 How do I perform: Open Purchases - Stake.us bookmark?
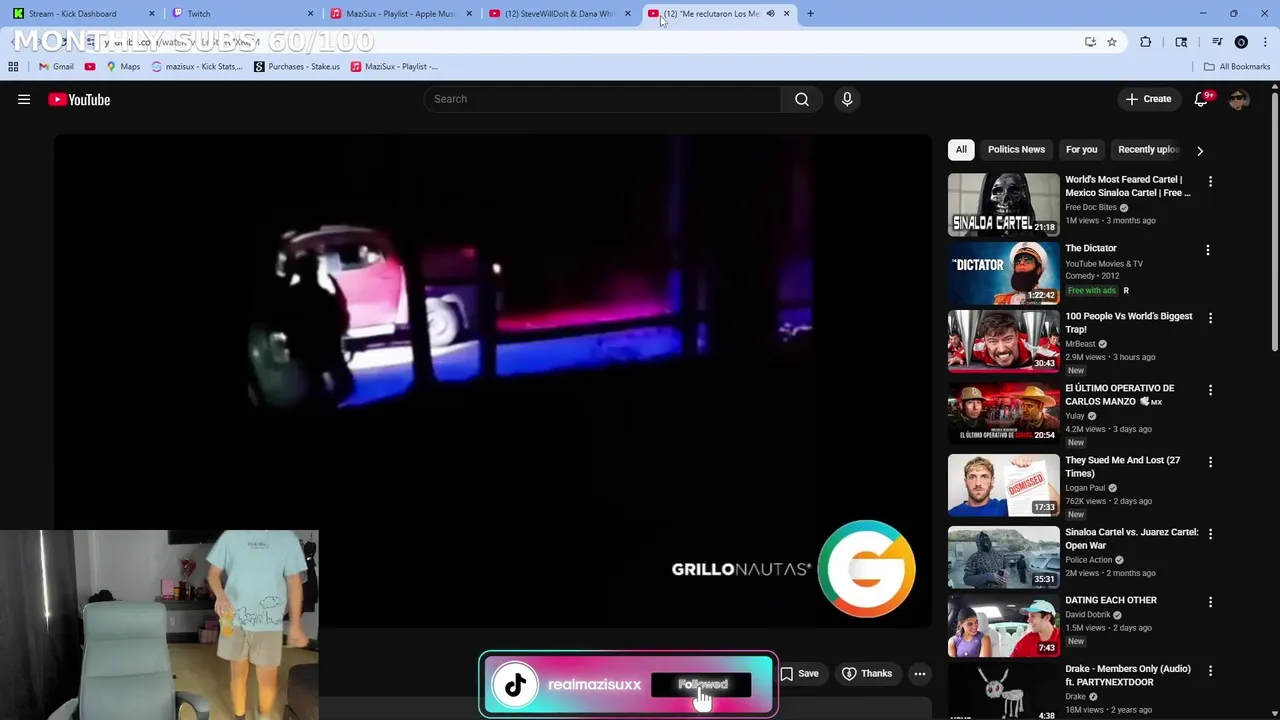tap(297, 67)
